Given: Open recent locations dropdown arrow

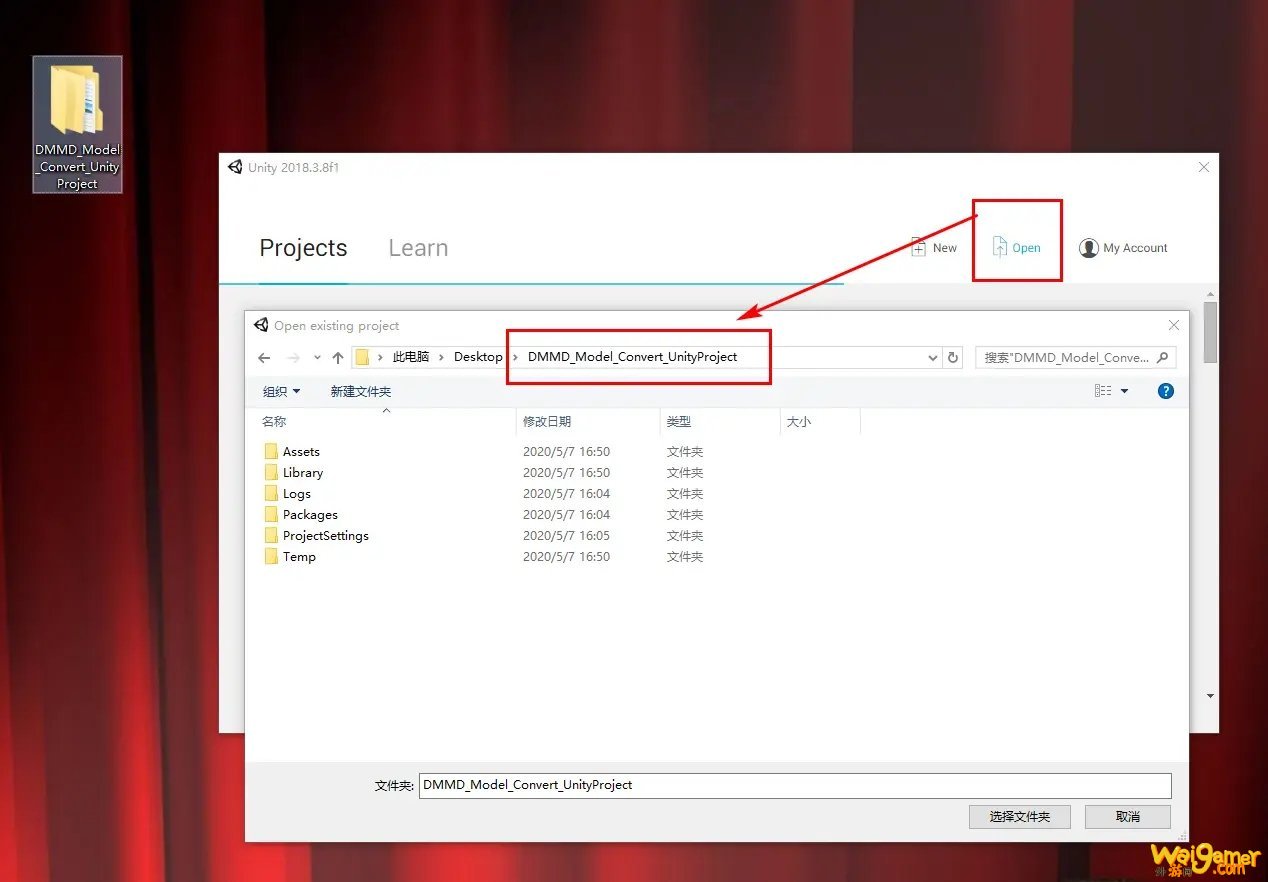Looking at the screenshot, I should coord(317,358).
